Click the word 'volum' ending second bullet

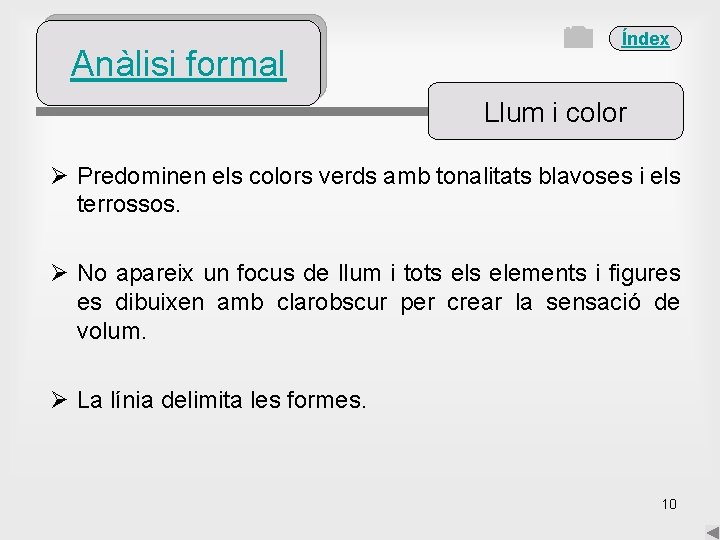(108, 331)
